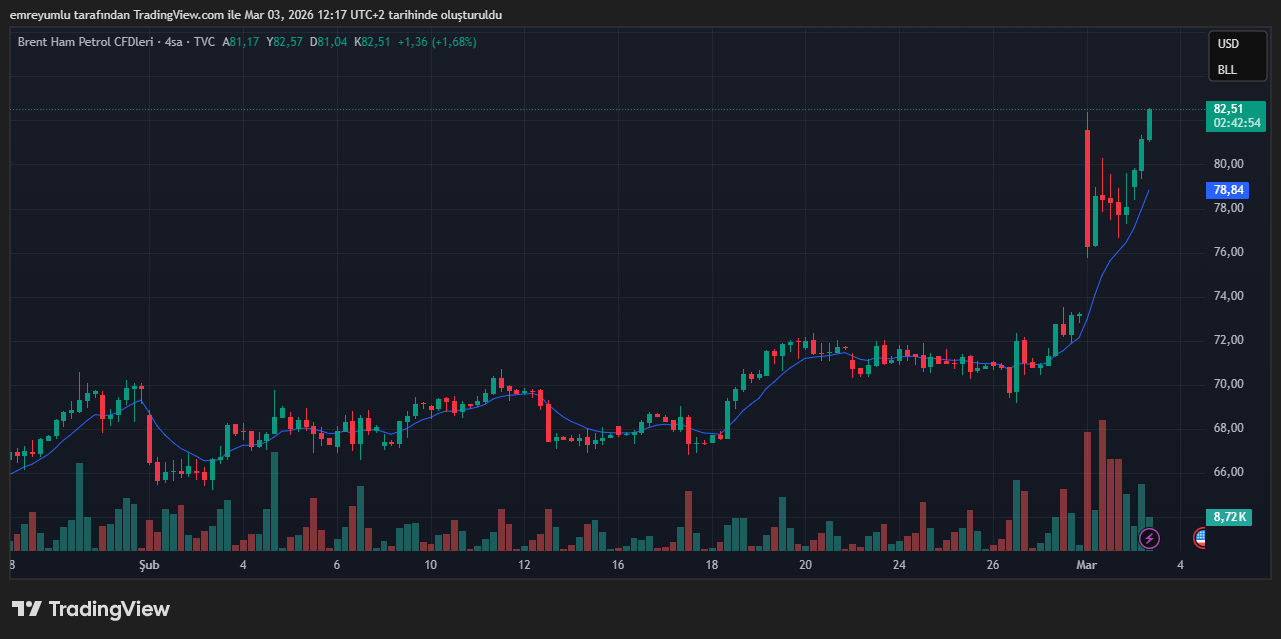
Task: Click the 4sa timeframe label
Action: pyautogui.click(x=174, y=42)
